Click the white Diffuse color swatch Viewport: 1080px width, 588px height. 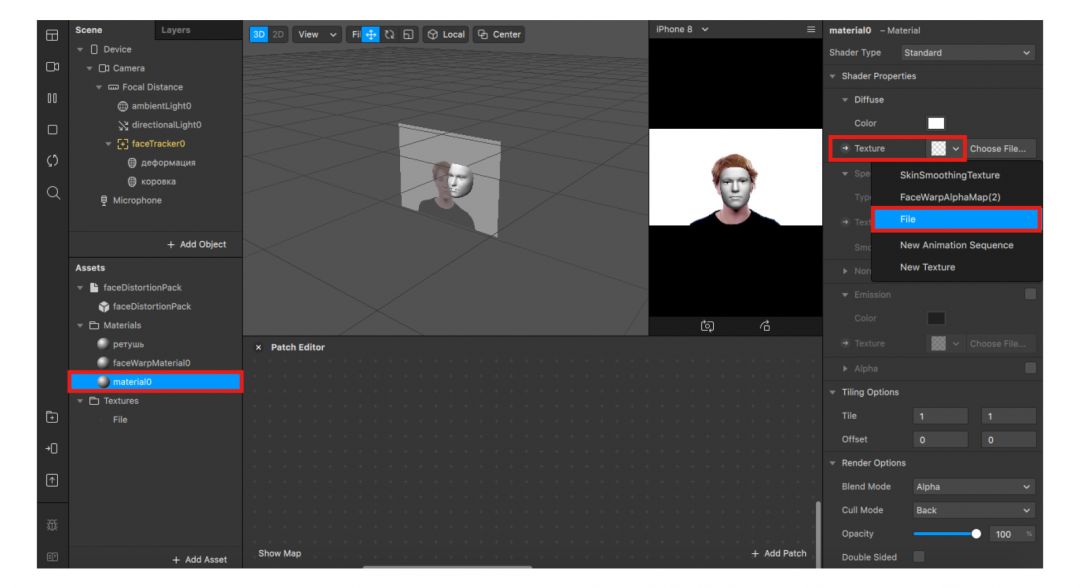[x=936, y=124]
